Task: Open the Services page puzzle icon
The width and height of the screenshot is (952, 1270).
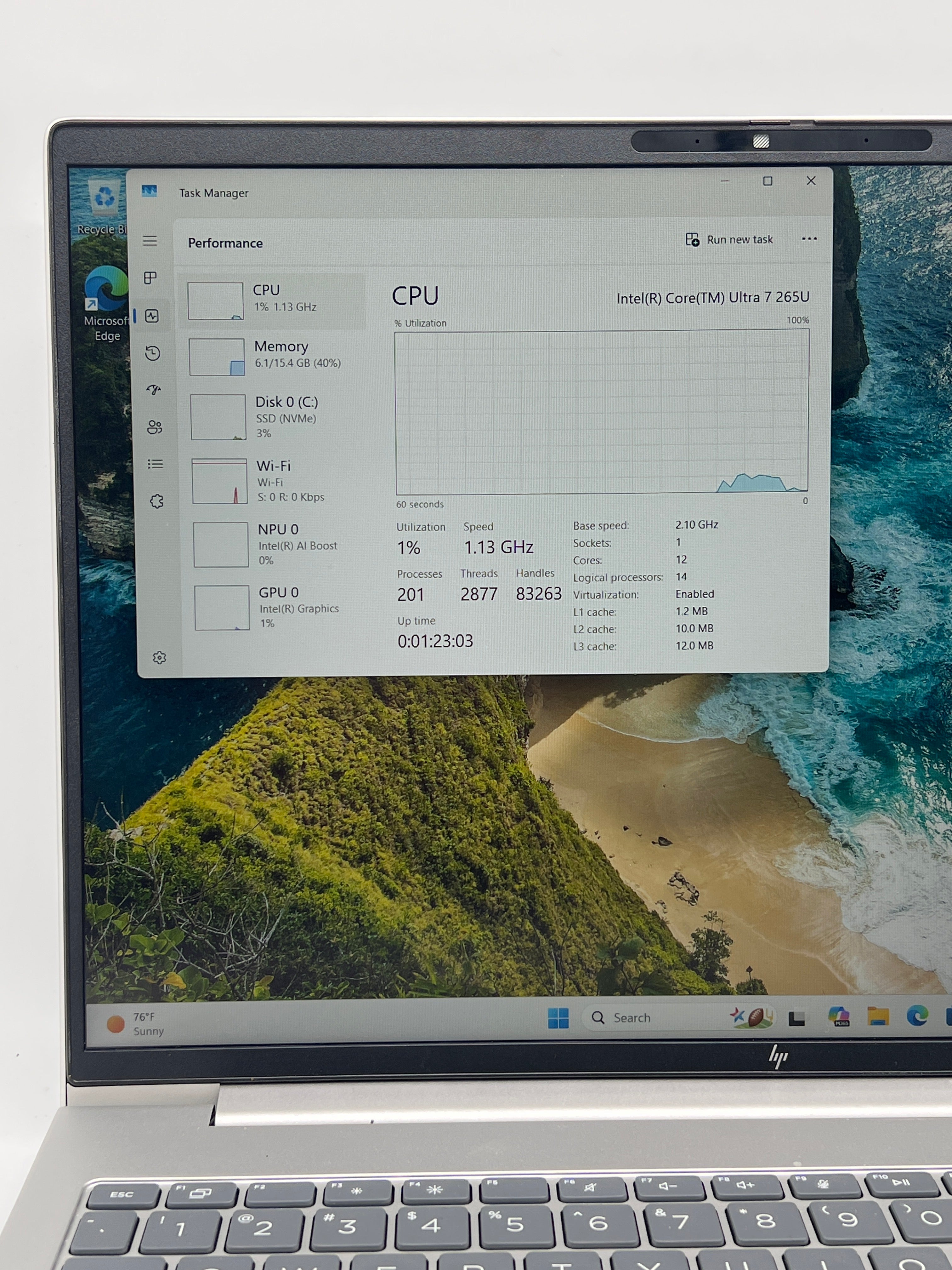Action: [157, 501]
